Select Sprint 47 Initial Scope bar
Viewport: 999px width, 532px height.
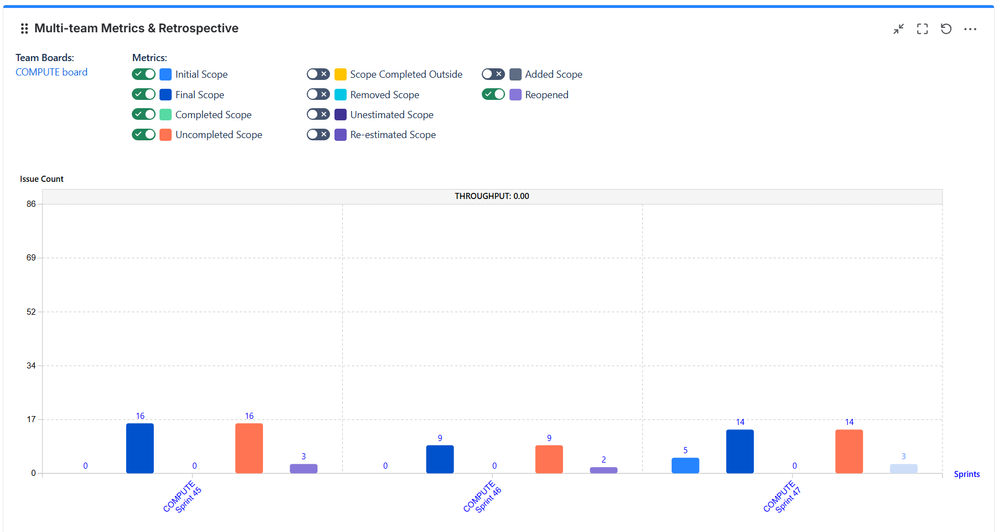[686, 465]
